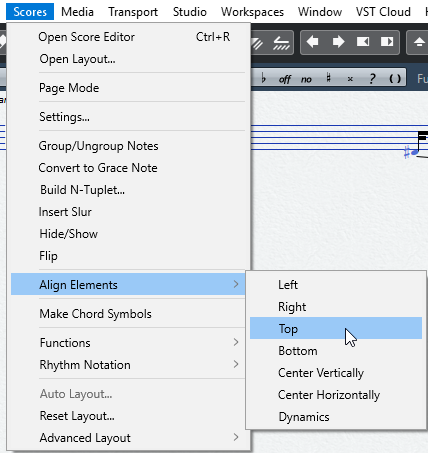Click the diagonal hatched lines toolbar icon
This screenshot has height=453, width=428.
(x=257, y=43)
